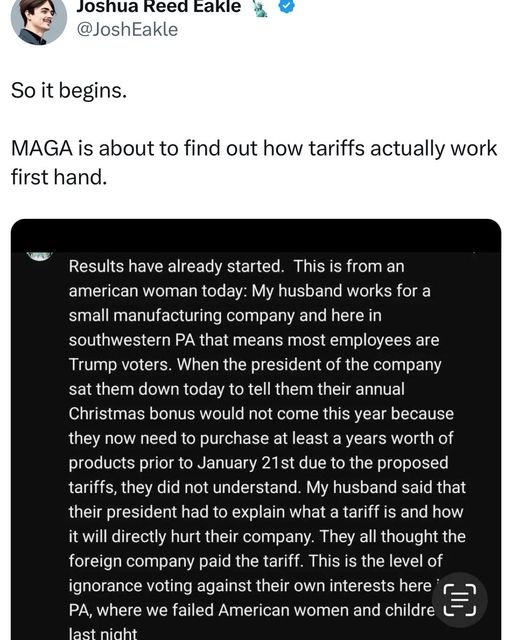The height and width of the screenshot is (640, 512).
Task: Open Joshua Reed Eakle's profile picture
Action: [39, 21]
